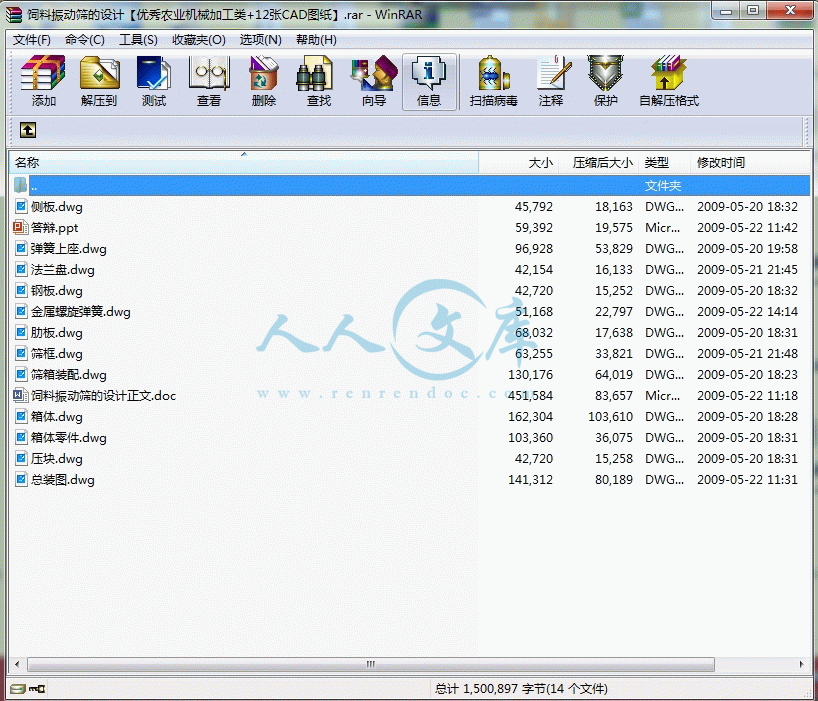Select the file 筛箱装配.dwg
The image size is (818, 701).
click(68, 374)
